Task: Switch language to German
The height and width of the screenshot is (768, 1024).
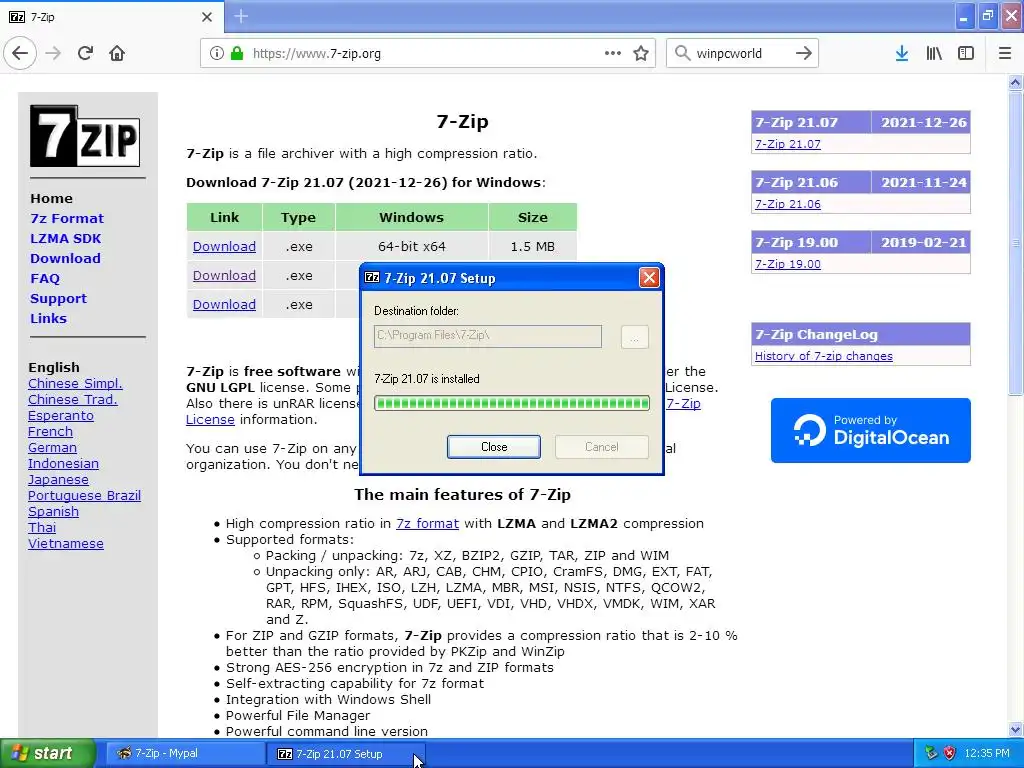Action: (52, 447)
